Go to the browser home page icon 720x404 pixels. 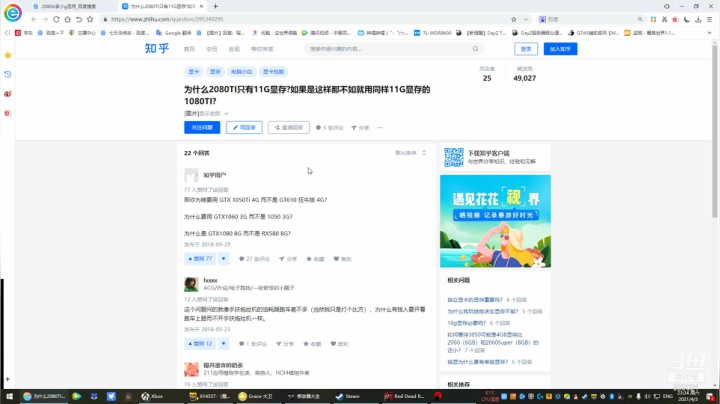68,19
